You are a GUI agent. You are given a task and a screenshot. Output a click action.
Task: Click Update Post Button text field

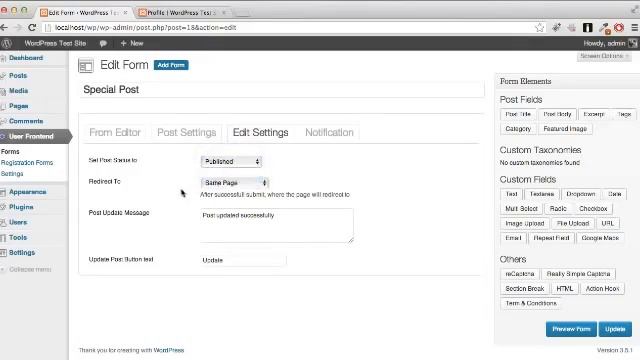(x=243, y=260)
